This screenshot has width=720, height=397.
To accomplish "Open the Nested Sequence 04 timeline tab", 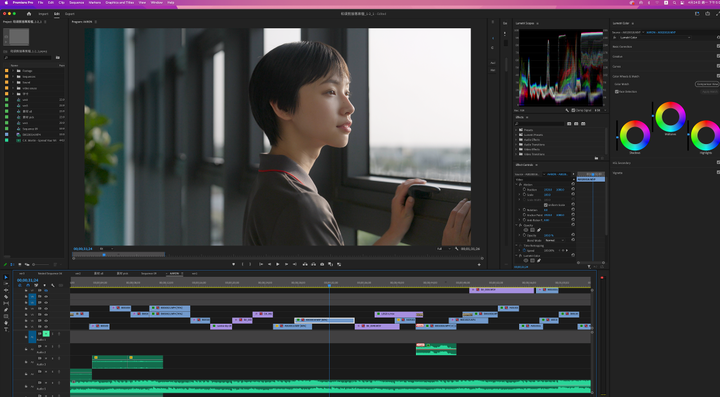I will tap(50, 274).
